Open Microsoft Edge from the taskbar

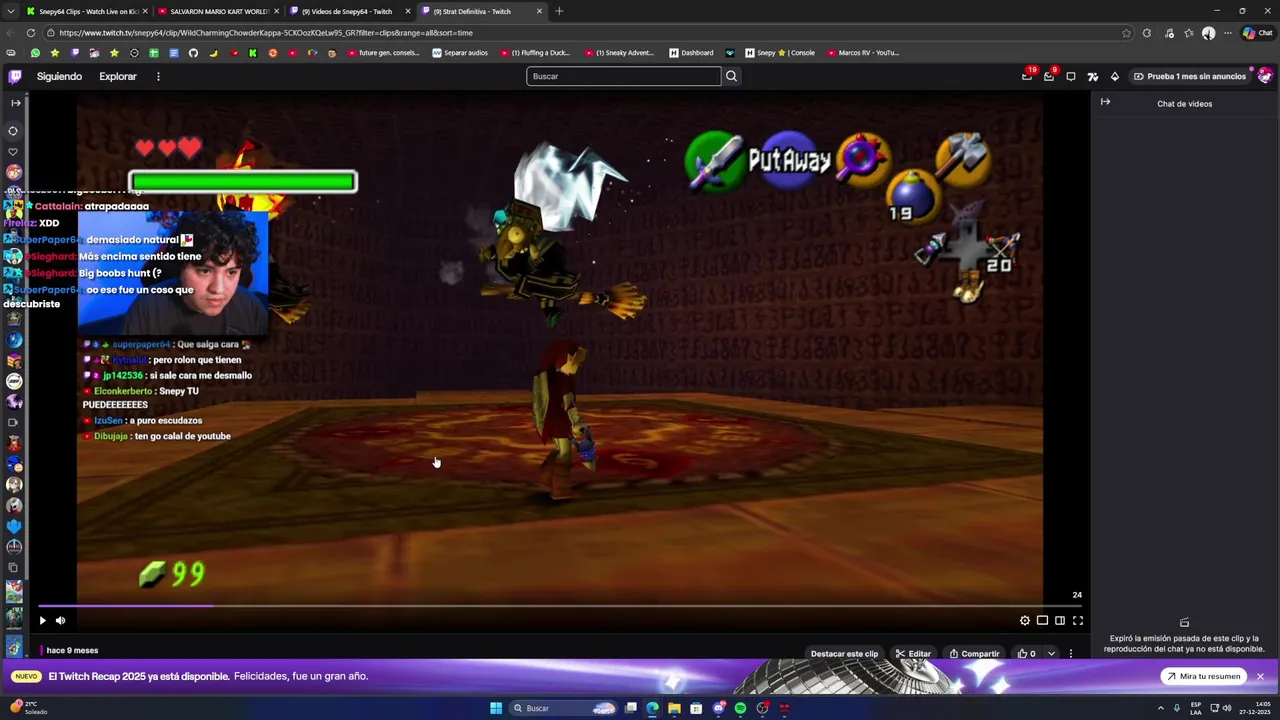tap(652, 708)
